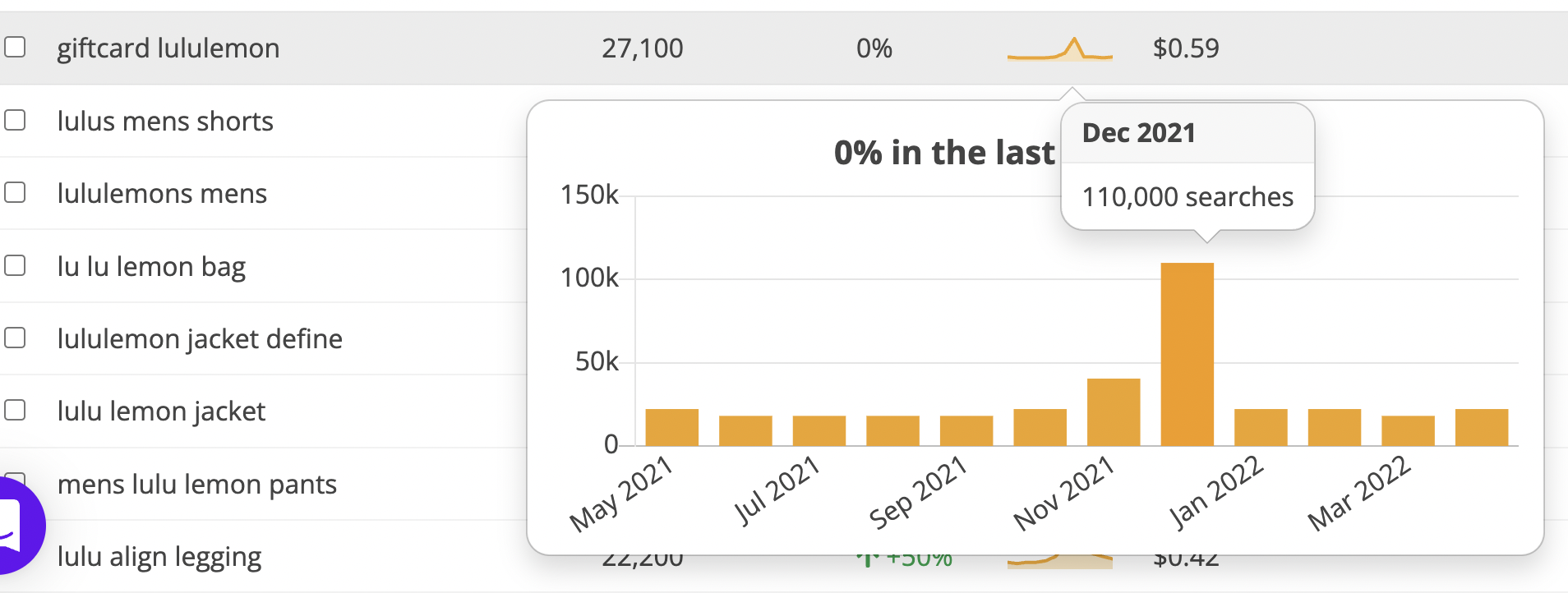Check the lulus mens shorts checkbox
This screenshot has height=593, width=1568.
pos(14,120)
